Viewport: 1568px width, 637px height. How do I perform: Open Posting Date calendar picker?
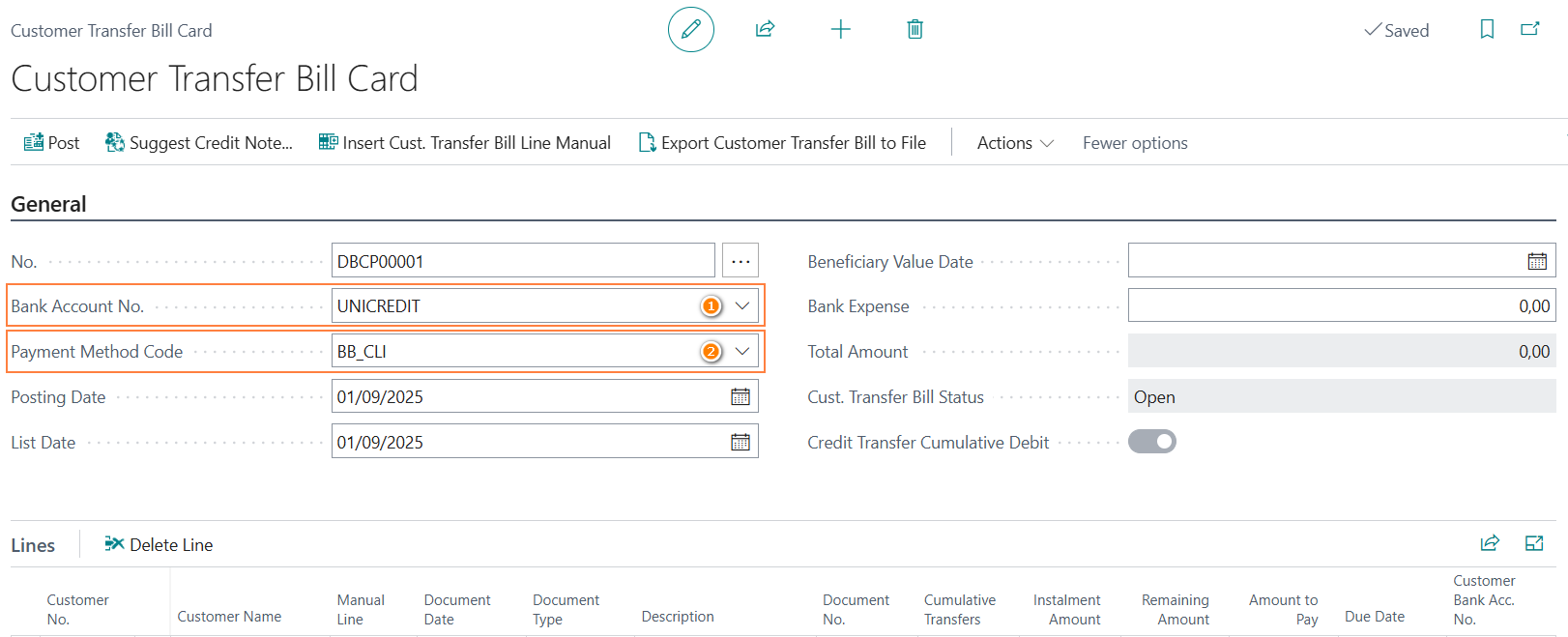(740, 396)
